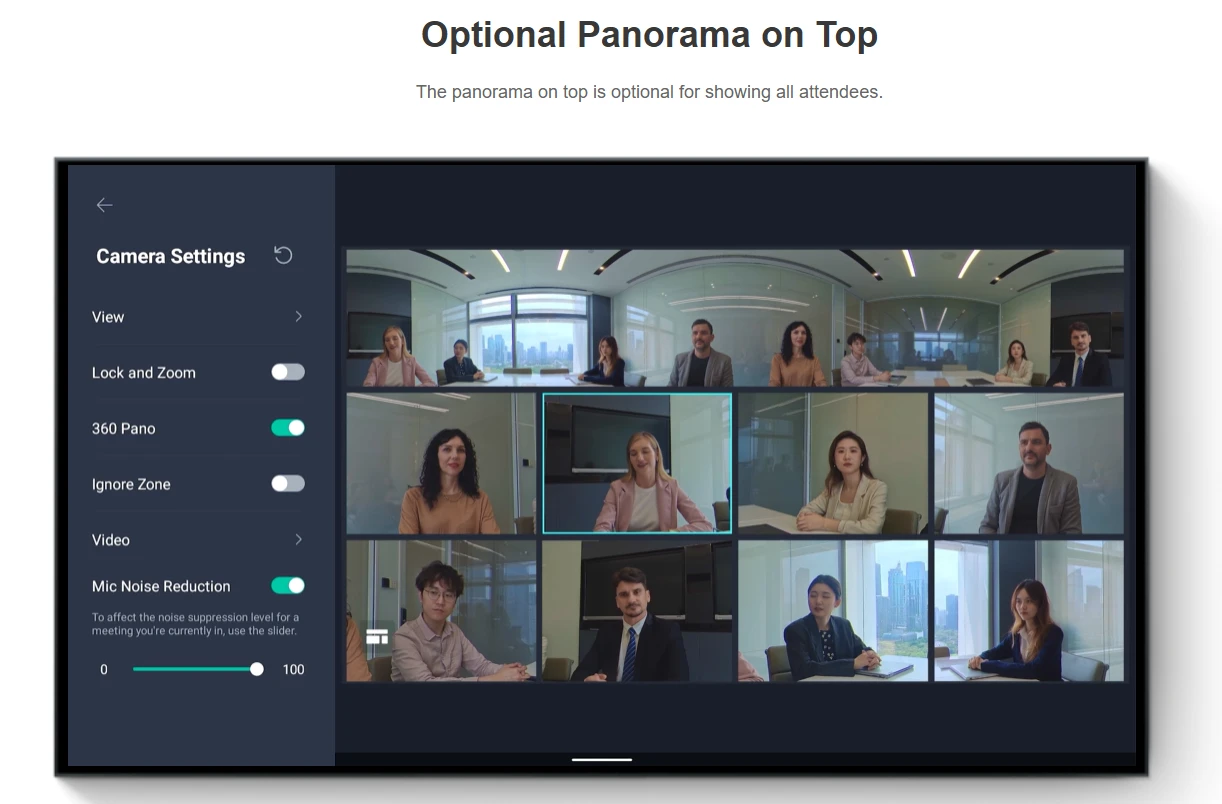1222x804 pixels.
Task: Enable the Ignore Zone switch
Action: [x=288, y=484]
